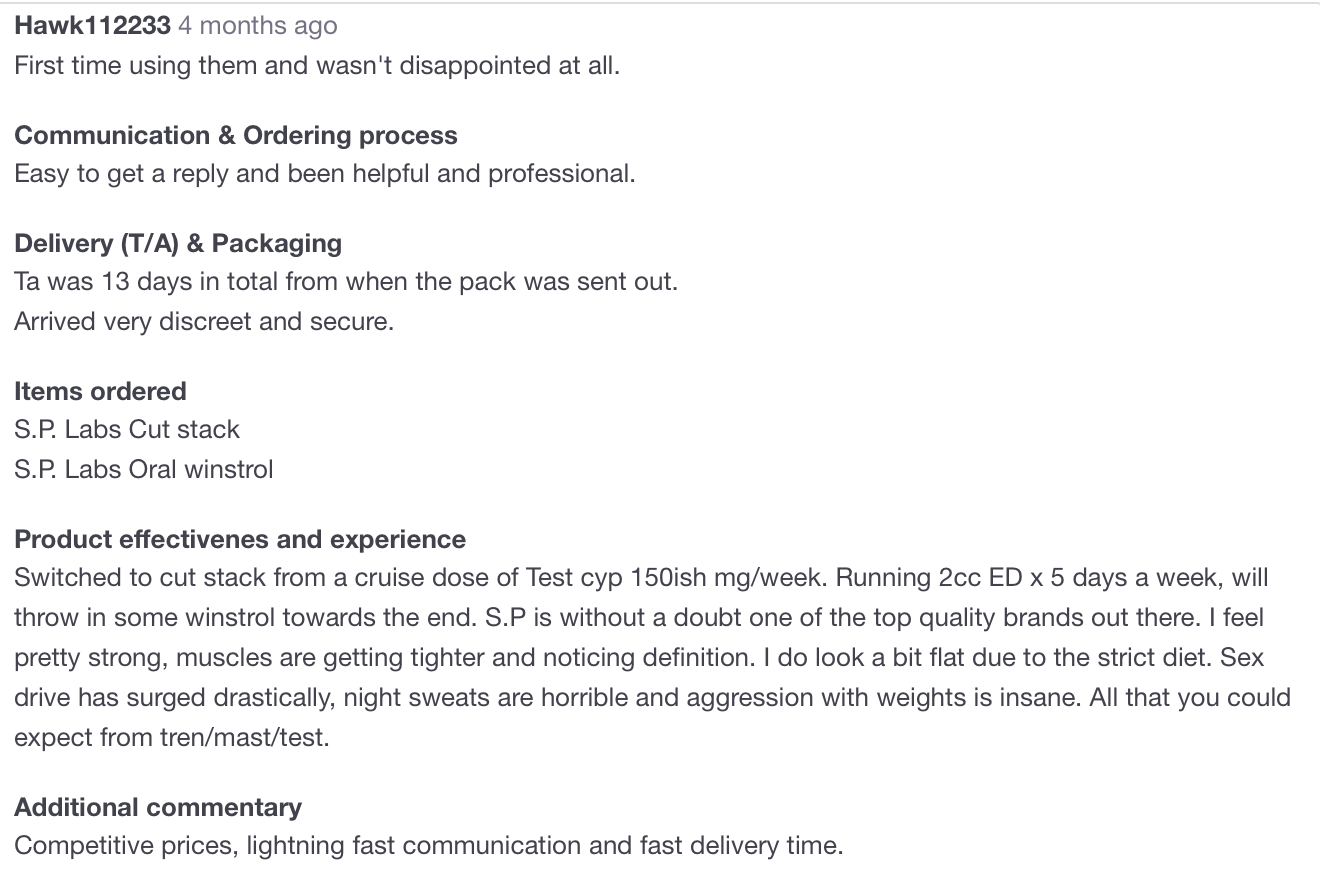Click the 'Easy to get a reply' sentence

click(325, 174)
